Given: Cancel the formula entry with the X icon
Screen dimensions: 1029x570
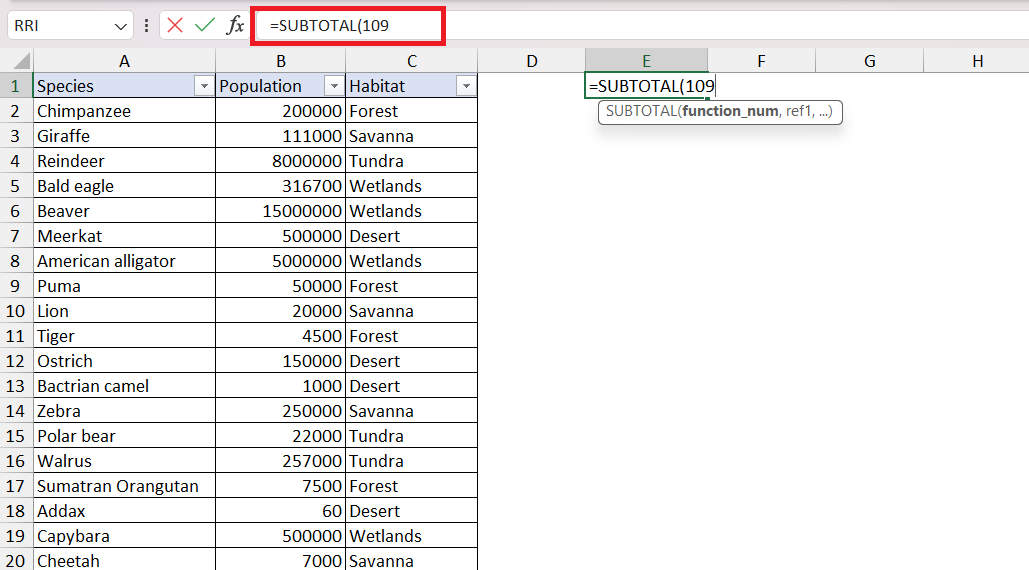Looking at the screenshot, I should pyautogui.click(x=175, y=26).
